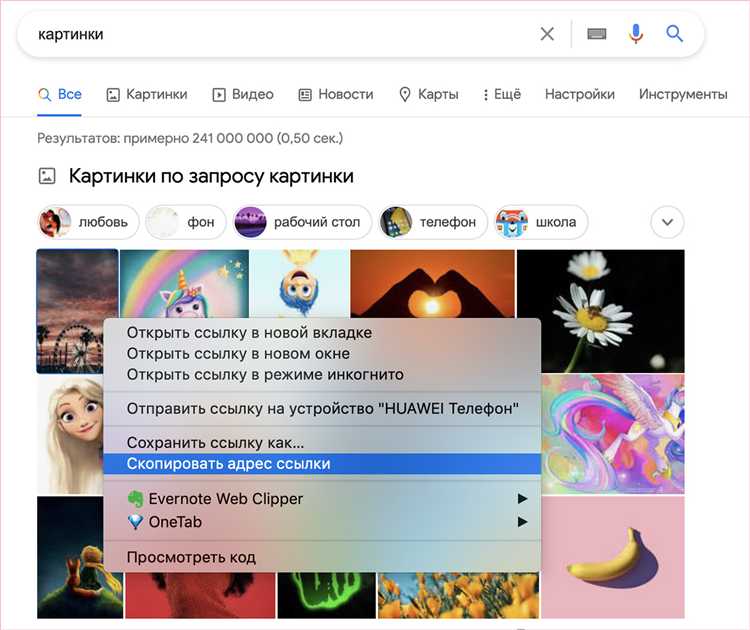Image resolution: width=750 pixels, height=630 pixels.
Task: Click the OneTab icon in context menu
Action: coord(136,521)
